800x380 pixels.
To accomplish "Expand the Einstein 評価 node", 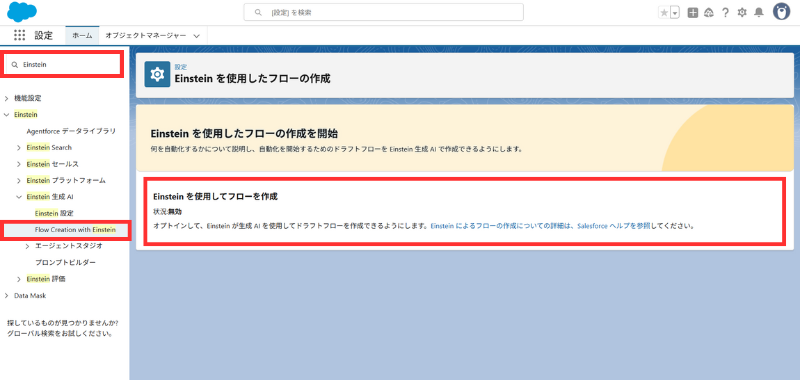I will click(x=19, y=279).
